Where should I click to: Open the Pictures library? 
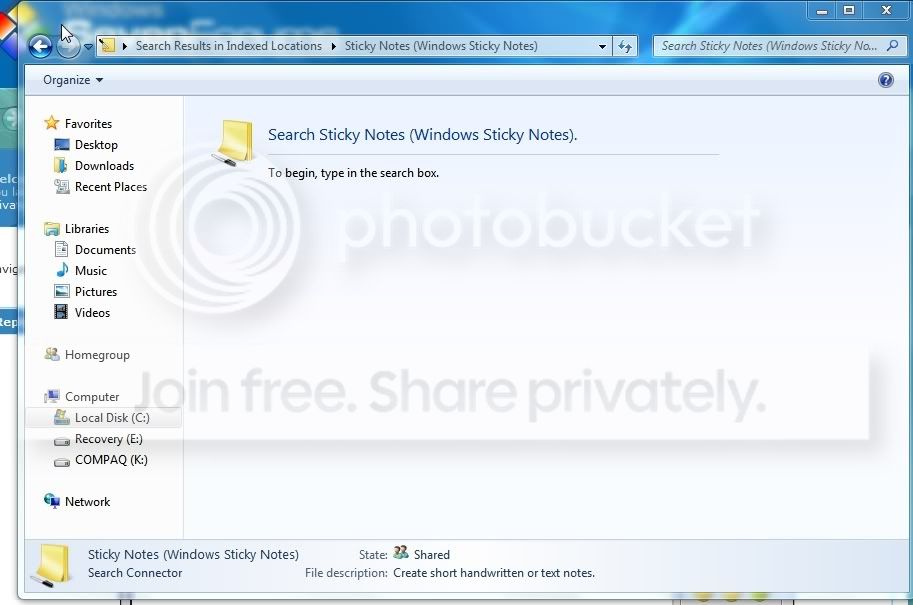[x=95, y=291]
